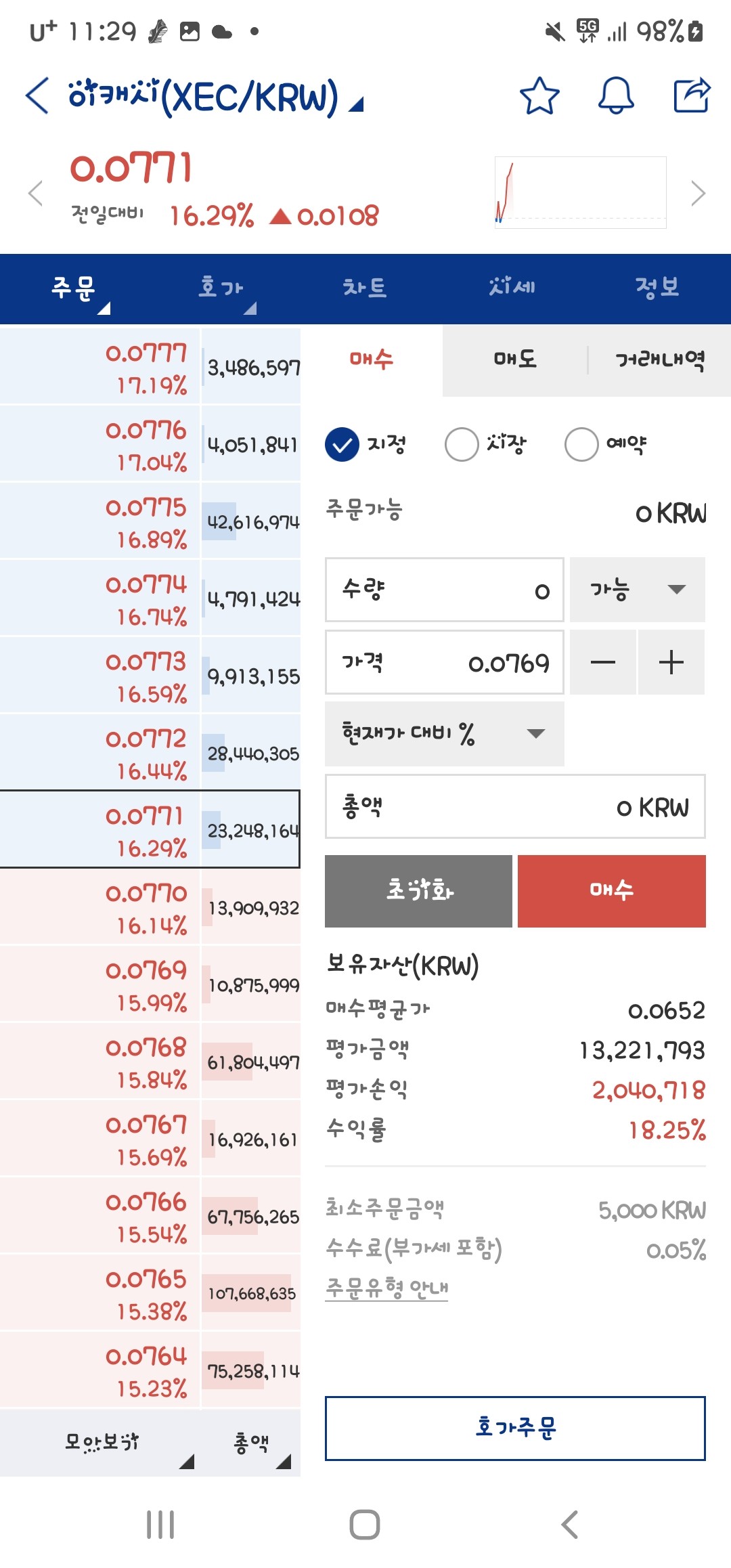Image resolution: width=731 pixels, height=1568 pixels.
Task: Open the 주문유형 안내 link
Action: tap(386, 1288)
